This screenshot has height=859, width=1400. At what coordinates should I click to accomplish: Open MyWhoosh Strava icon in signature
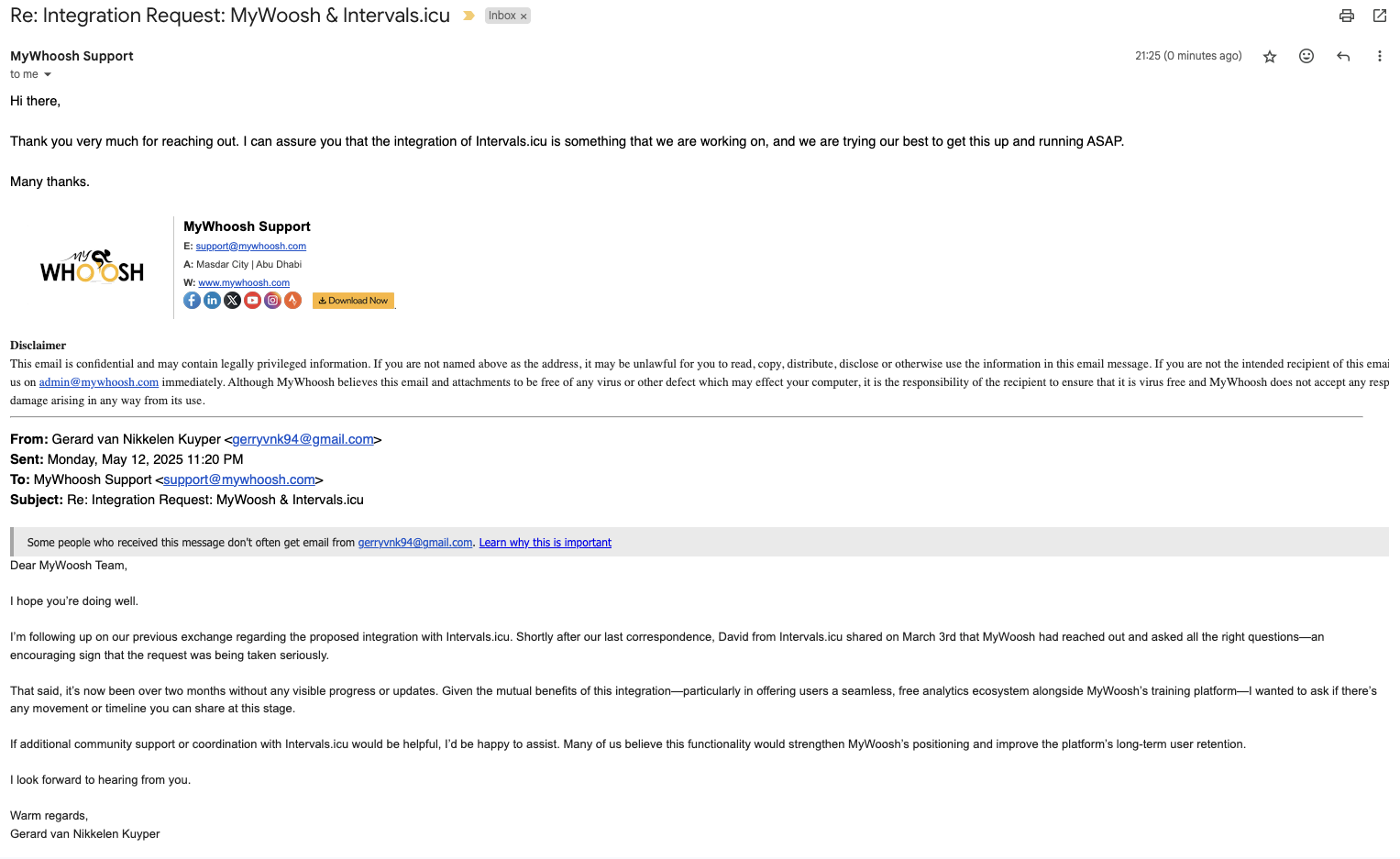[x=292, y=301]
